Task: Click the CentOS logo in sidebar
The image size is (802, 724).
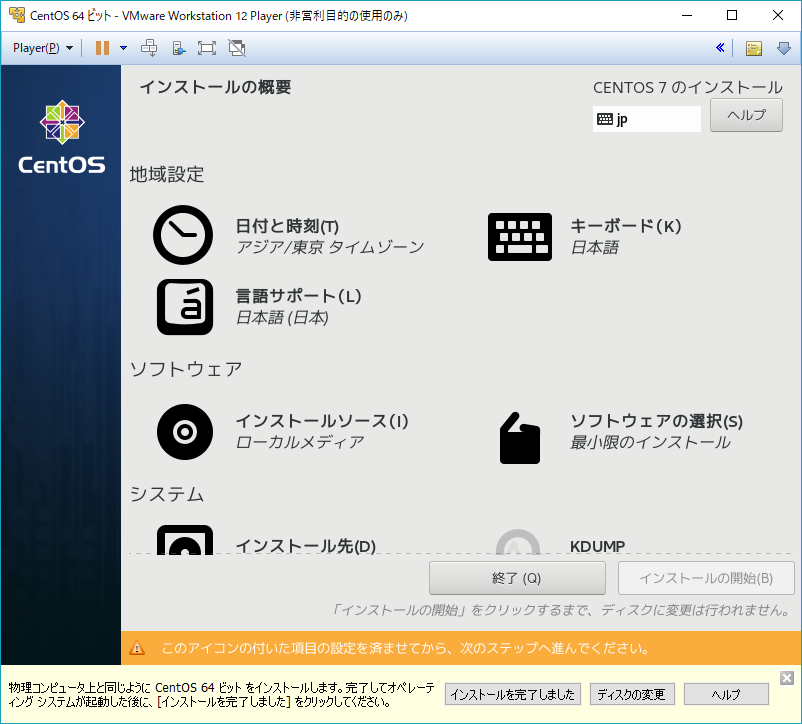Action: point(62,137)
